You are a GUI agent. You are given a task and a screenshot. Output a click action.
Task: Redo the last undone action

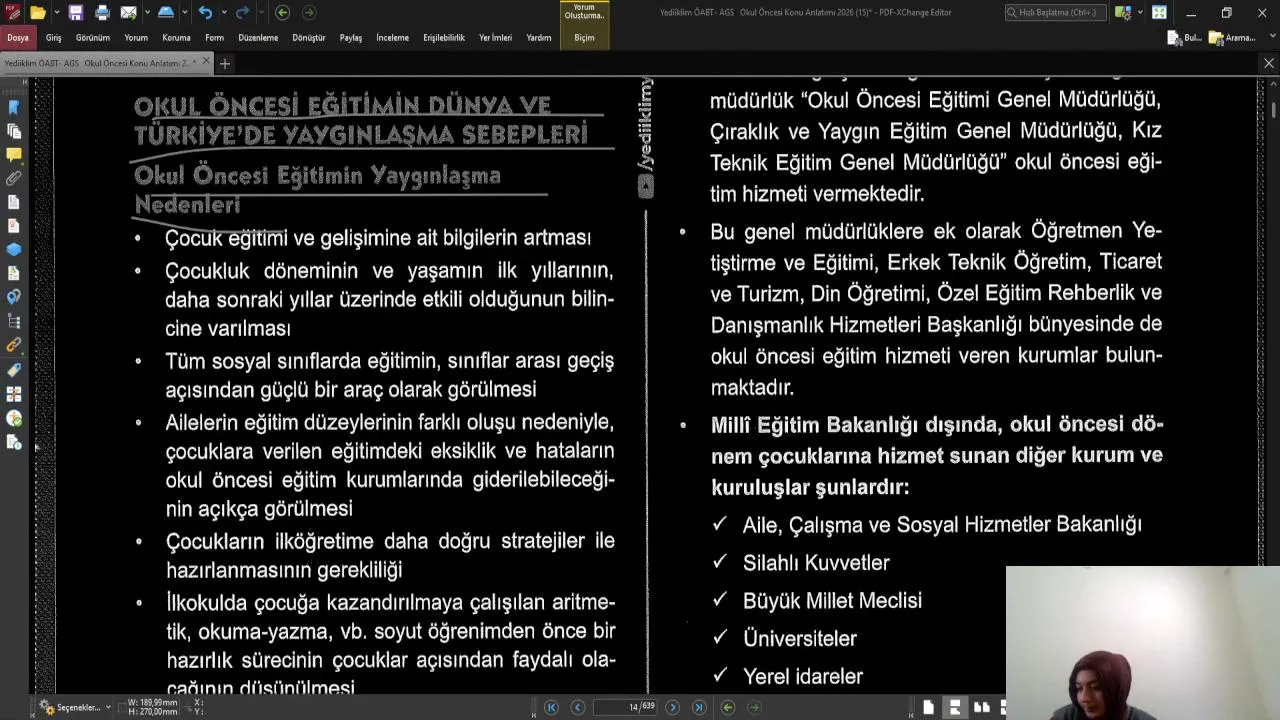coord(242,13)
